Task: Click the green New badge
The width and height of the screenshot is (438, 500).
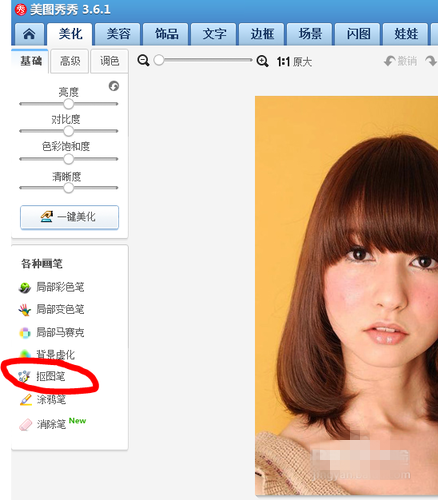Action: click(77, 421)
